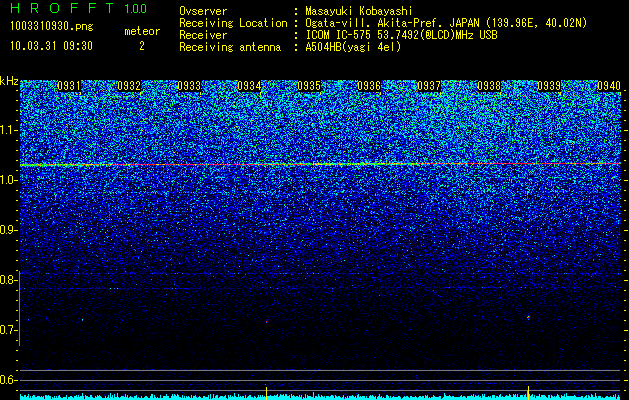The height and width of the screenshot is (400, 629).
Task: Click the Ogata-vill. Akita-Pref. receiving location text
Action: point(446,24)
